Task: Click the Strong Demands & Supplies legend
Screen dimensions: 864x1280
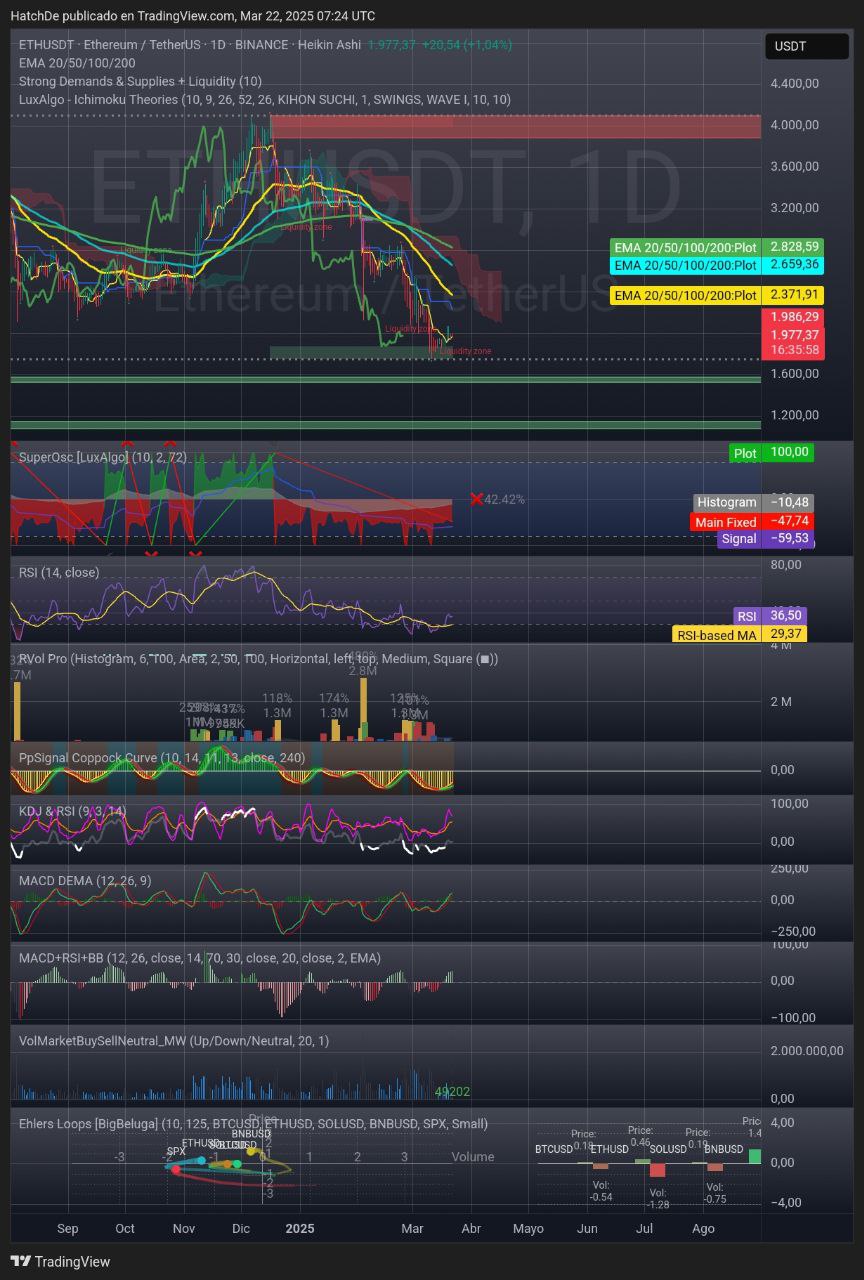Action: [x=140, y=81]
